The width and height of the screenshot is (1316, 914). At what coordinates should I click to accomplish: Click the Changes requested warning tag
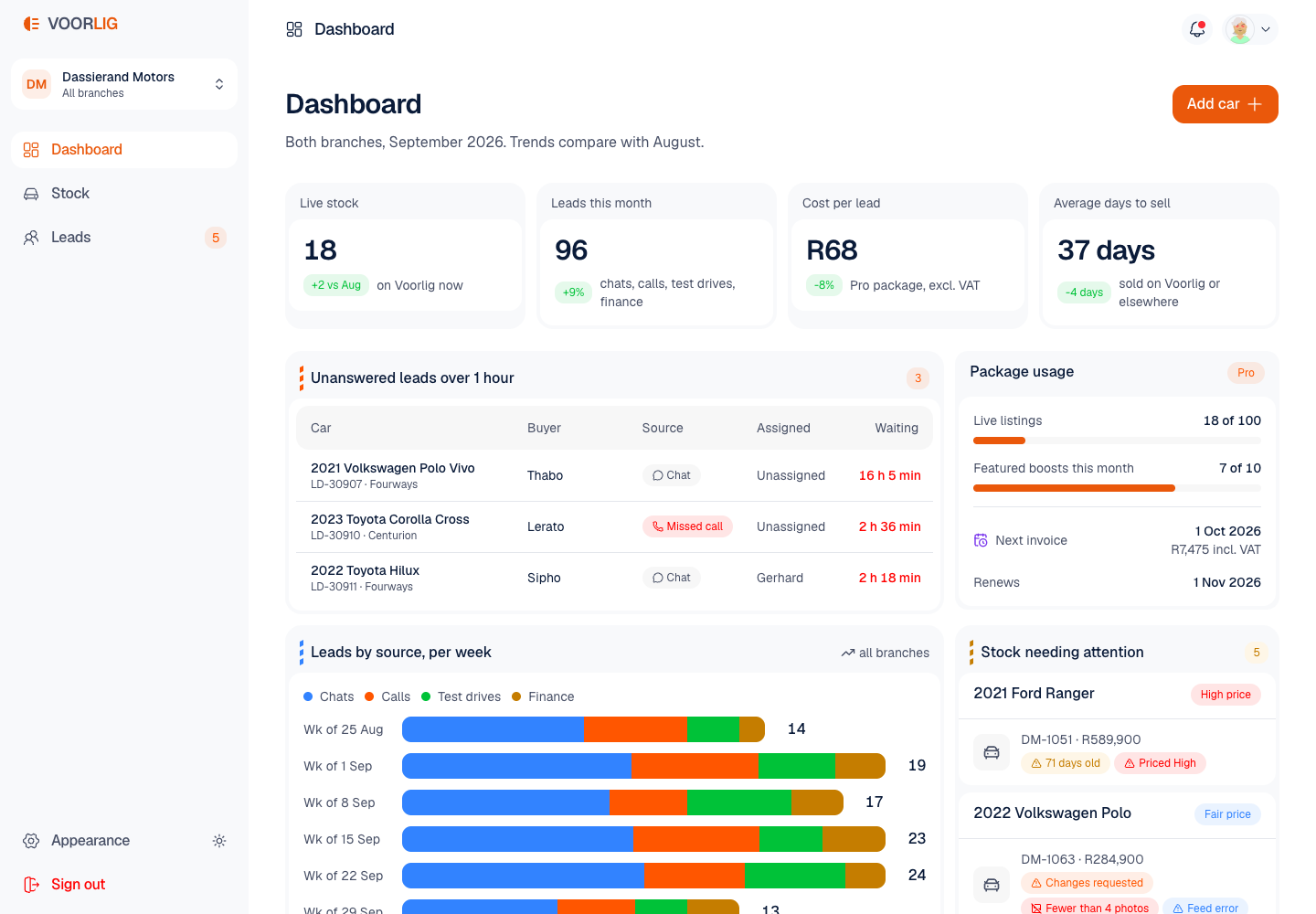[x=1087, y=883]
